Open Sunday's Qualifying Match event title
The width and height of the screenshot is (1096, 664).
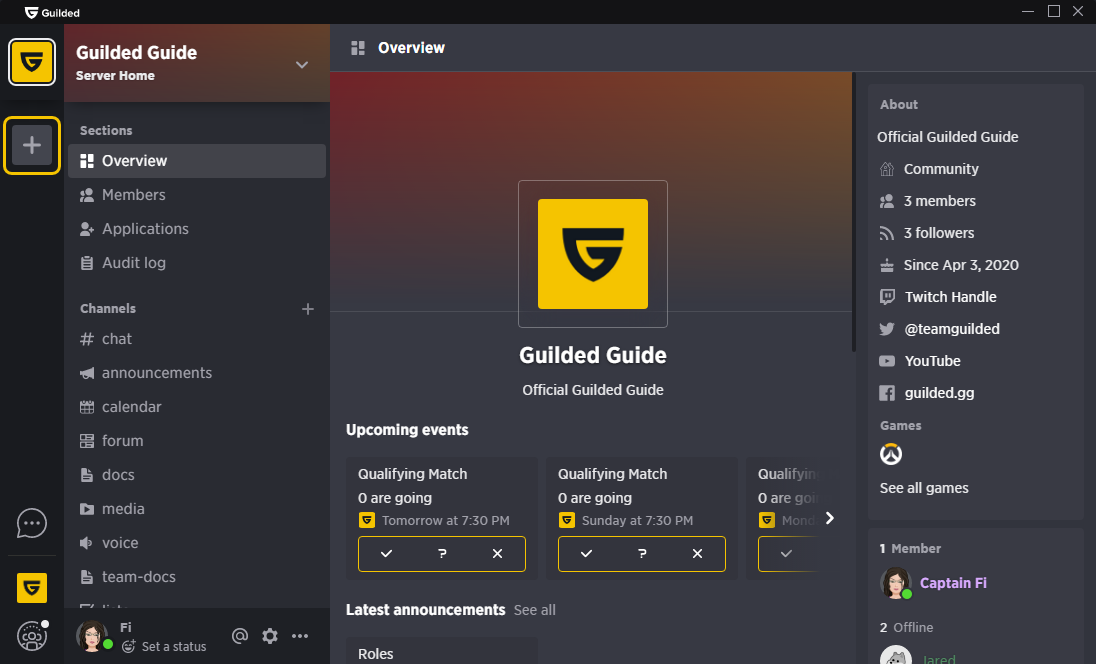click(x=612, y=474)
